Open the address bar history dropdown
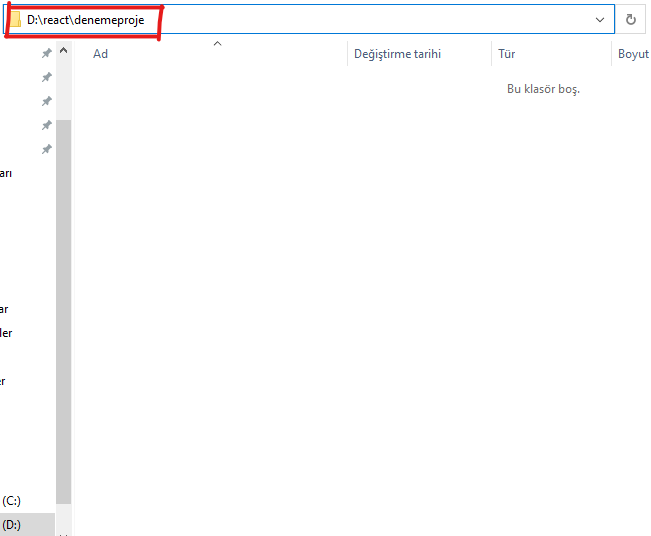 click(600, 20)
